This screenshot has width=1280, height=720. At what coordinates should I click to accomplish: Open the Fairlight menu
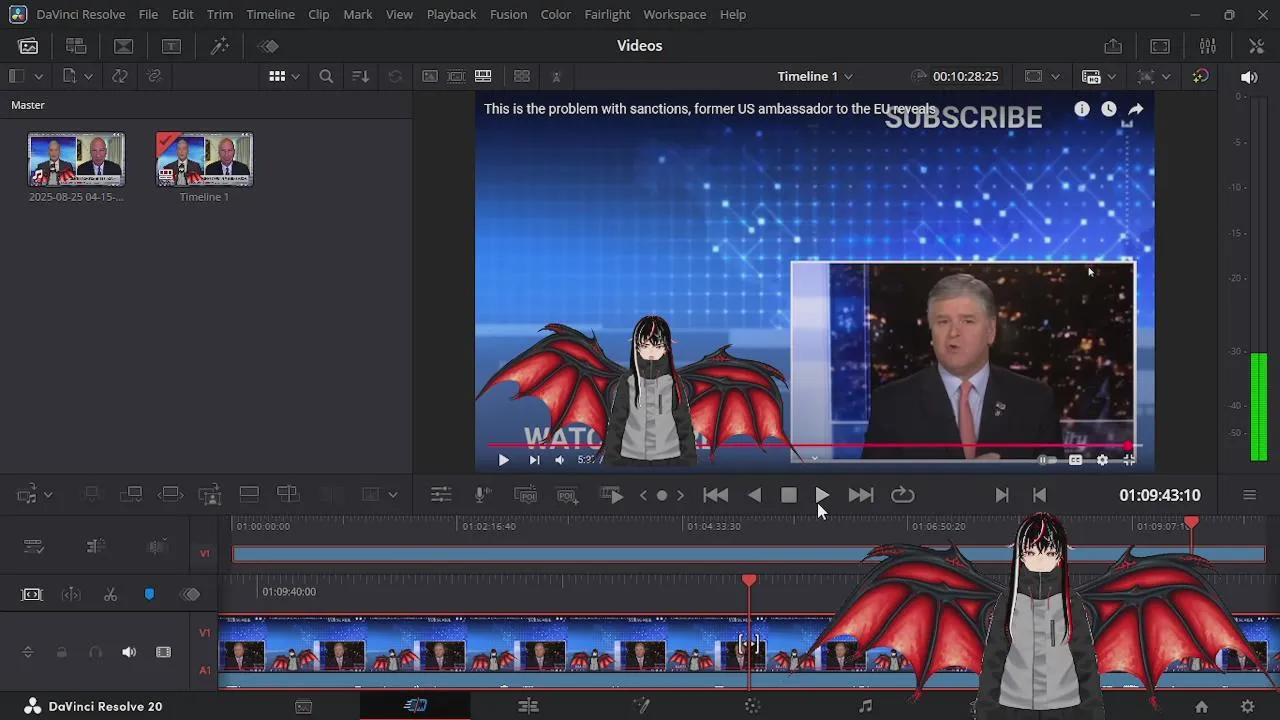click(x=607, y=14)
